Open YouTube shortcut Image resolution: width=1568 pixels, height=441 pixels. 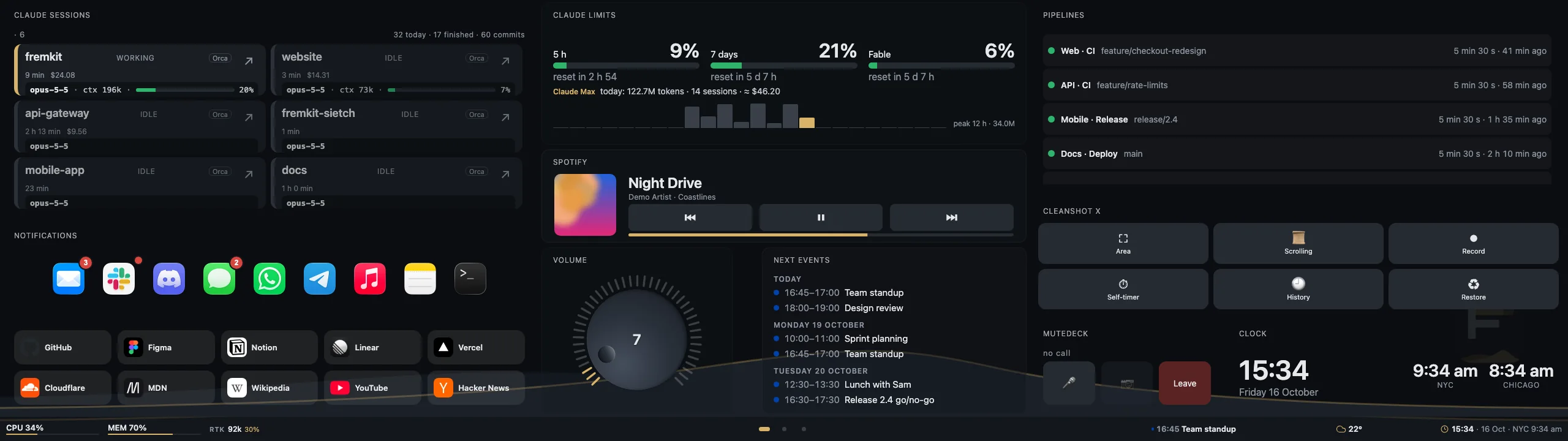(x=372, y=388)
